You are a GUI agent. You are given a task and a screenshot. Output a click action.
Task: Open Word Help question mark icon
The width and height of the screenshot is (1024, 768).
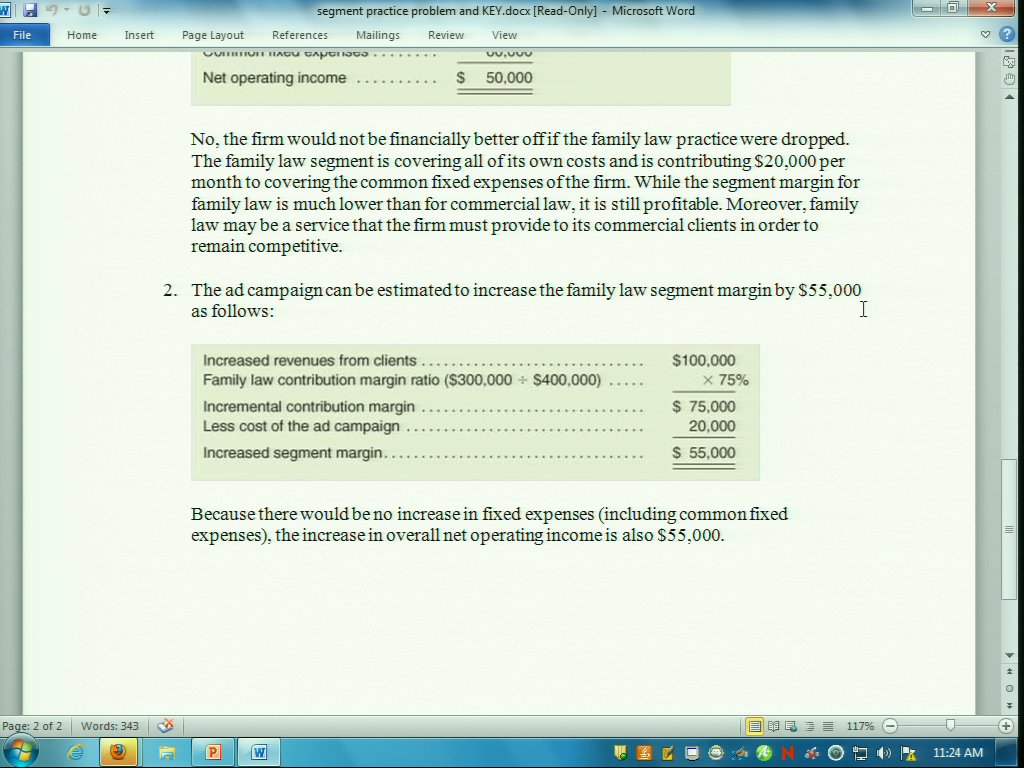(1007, 35)
